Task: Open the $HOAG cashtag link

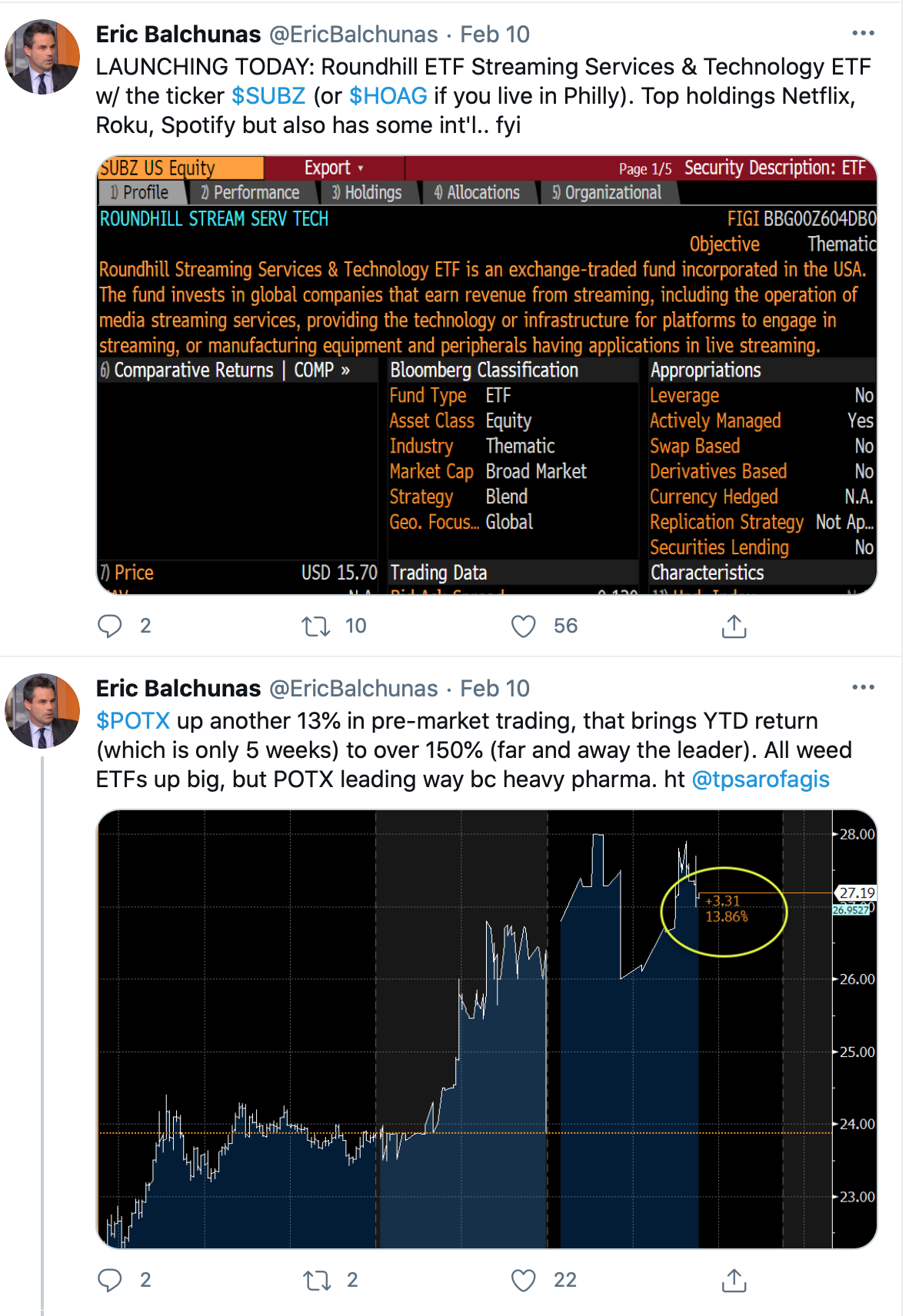Action: click(x=388, y=96)
